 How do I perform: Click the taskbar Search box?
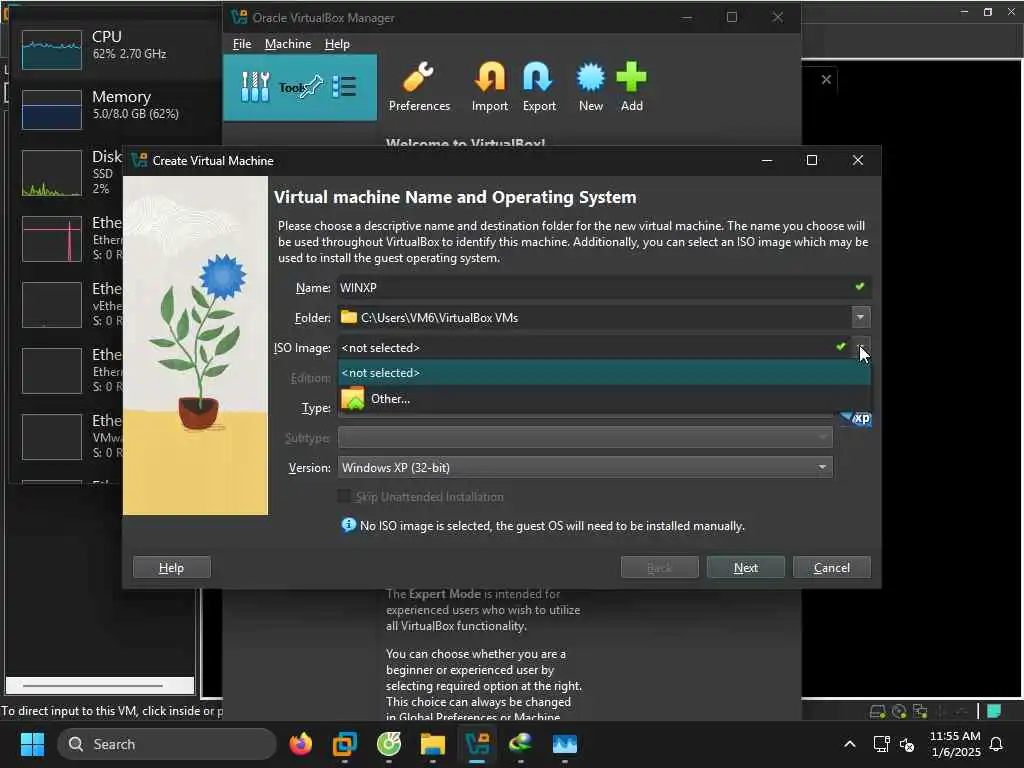pos(167,744)
